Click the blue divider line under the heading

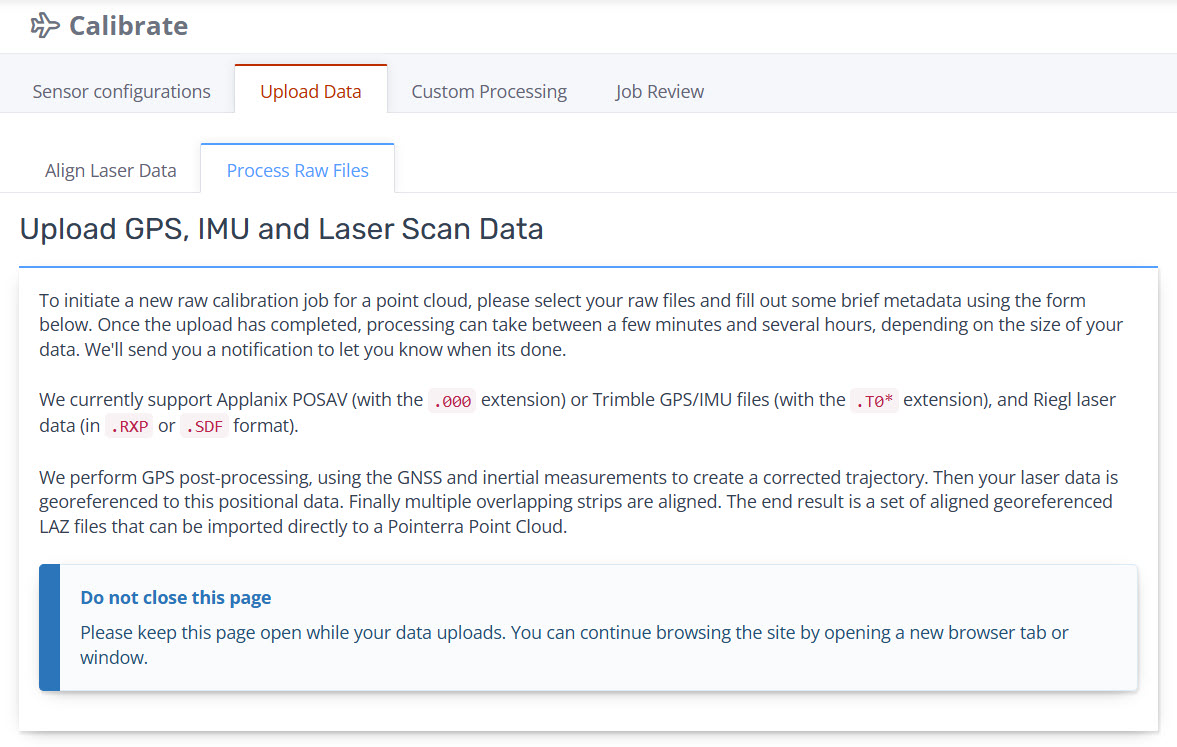588,267
